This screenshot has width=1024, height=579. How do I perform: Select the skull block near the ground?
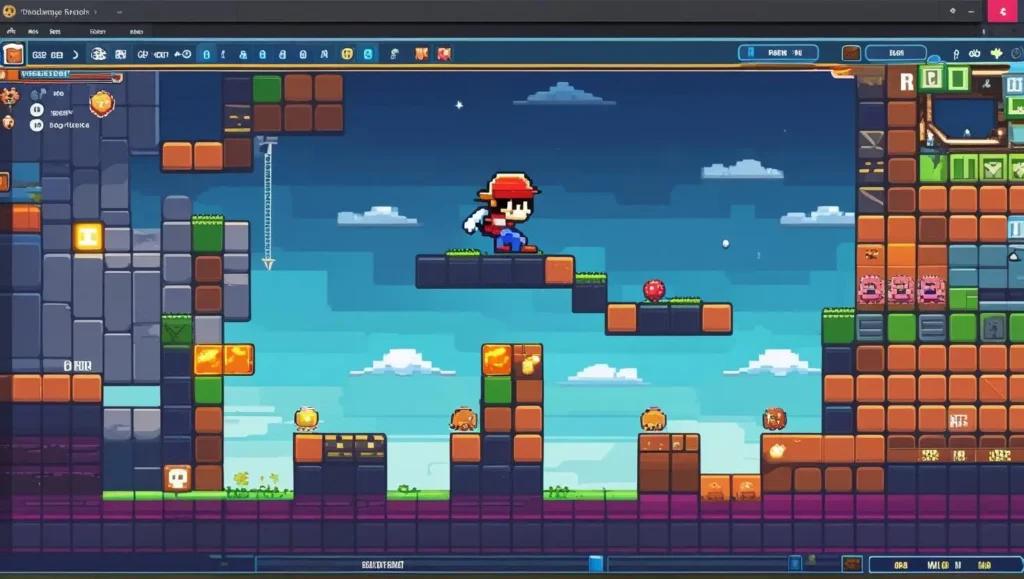click(177, 478)
